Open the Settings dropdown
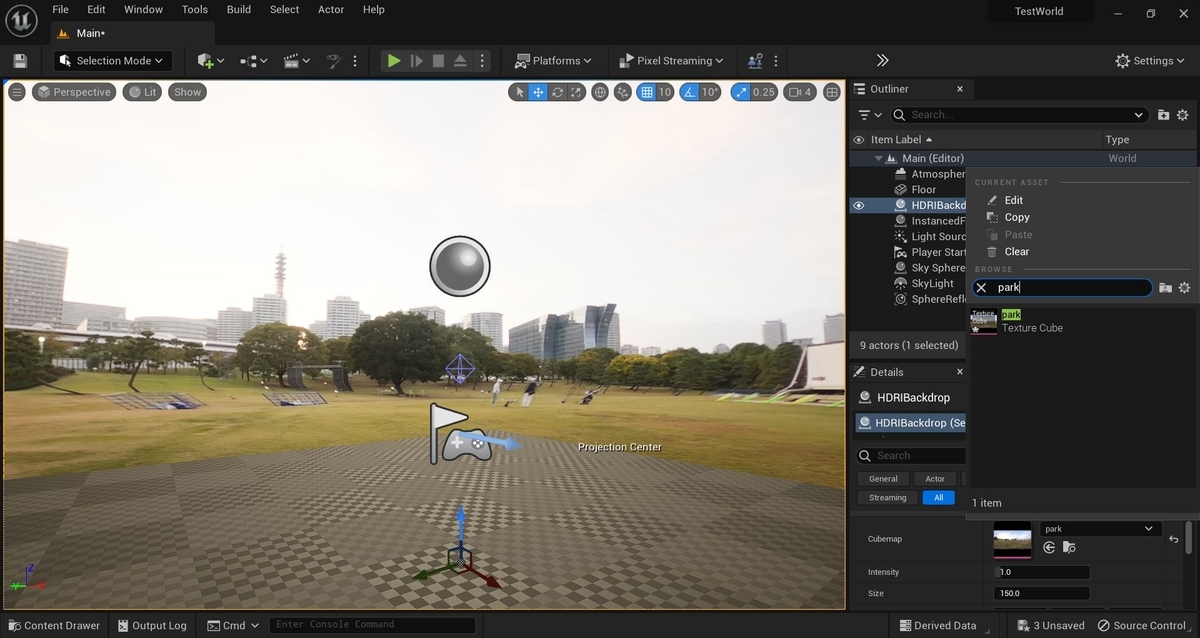Screen dimensions: 1200x638 [1152, 61]
